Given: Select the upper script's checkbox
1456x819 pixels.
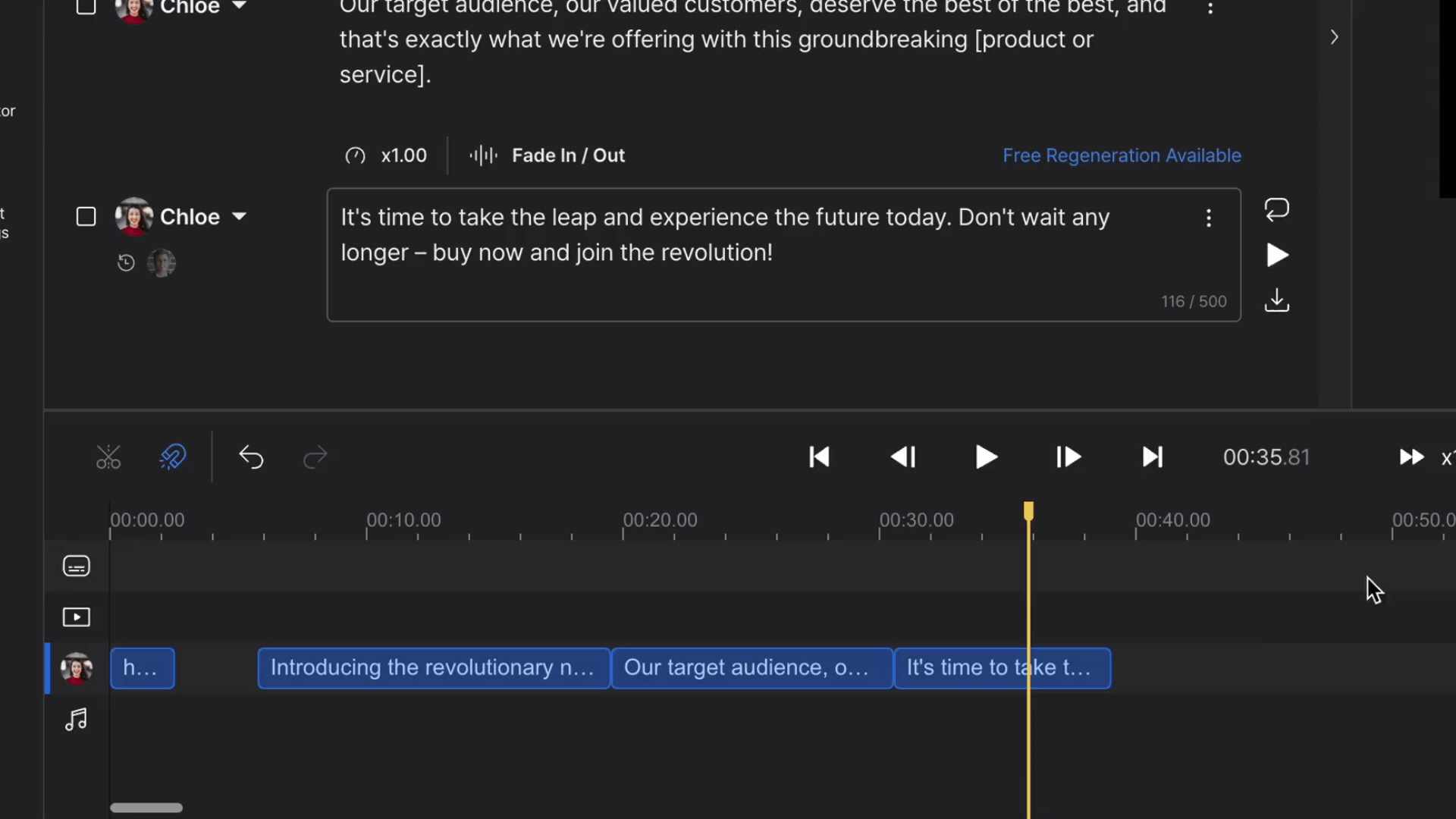Looking at the screenshot, I should tap(86, 8).
